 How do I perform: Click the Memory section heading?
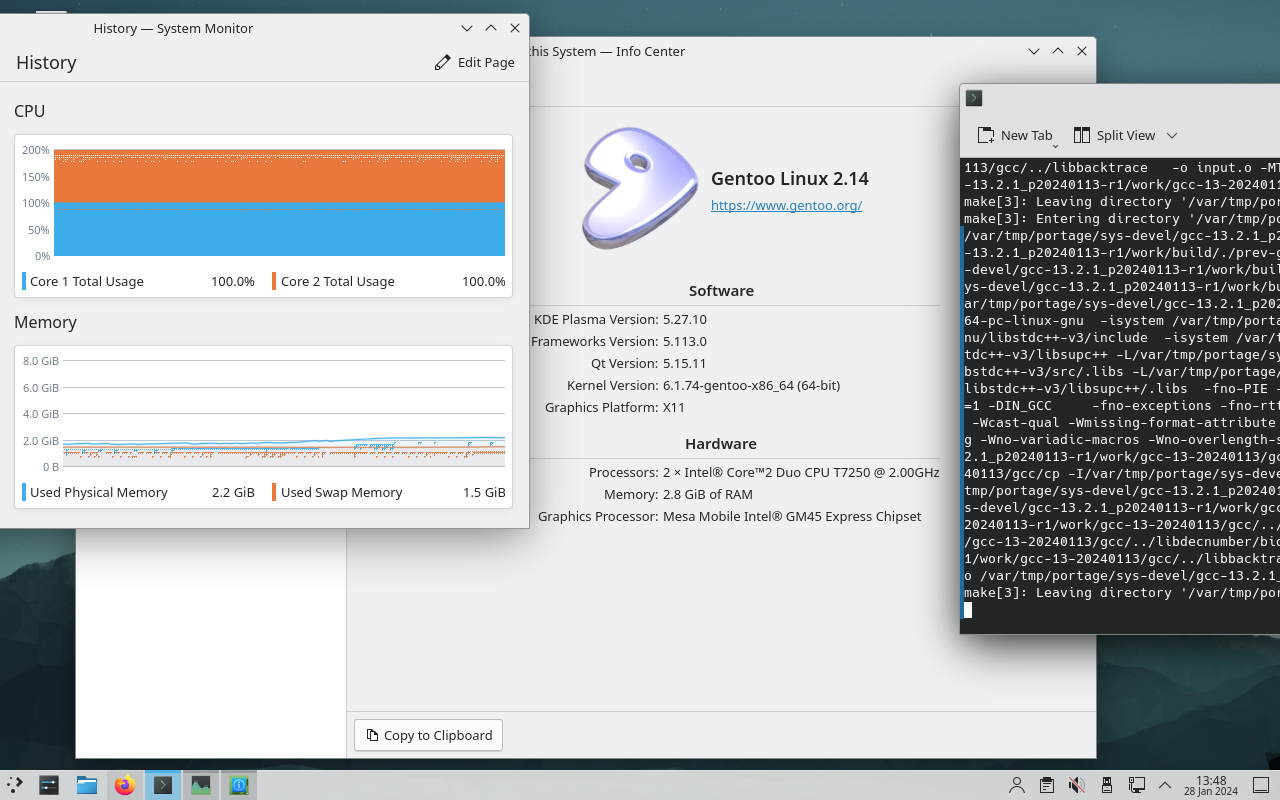pos(45,322)
